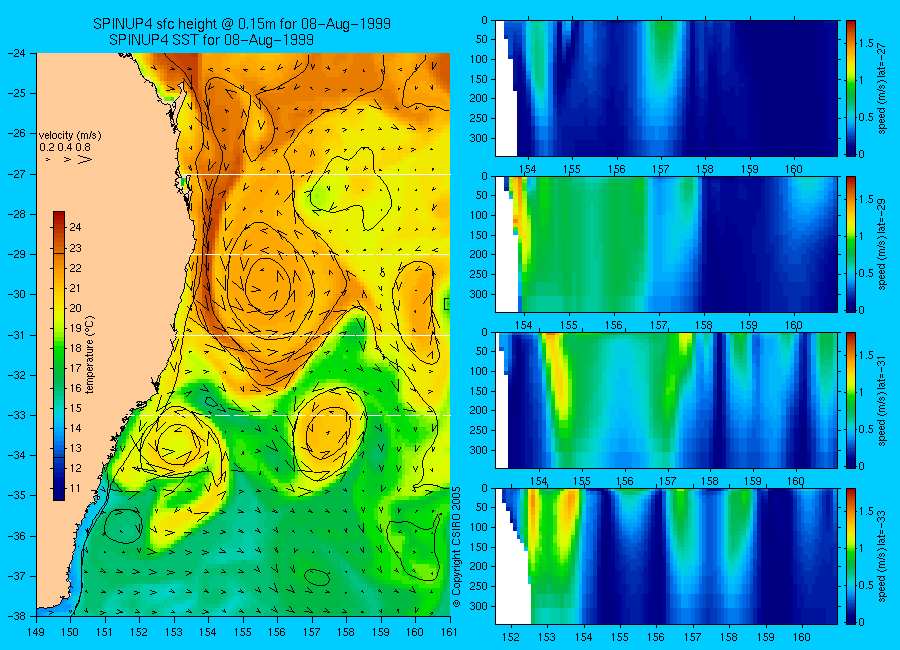900x650 pixels.
Task: Click the 'temperature (°C)' color bar label
Action: tap(90, 355)
